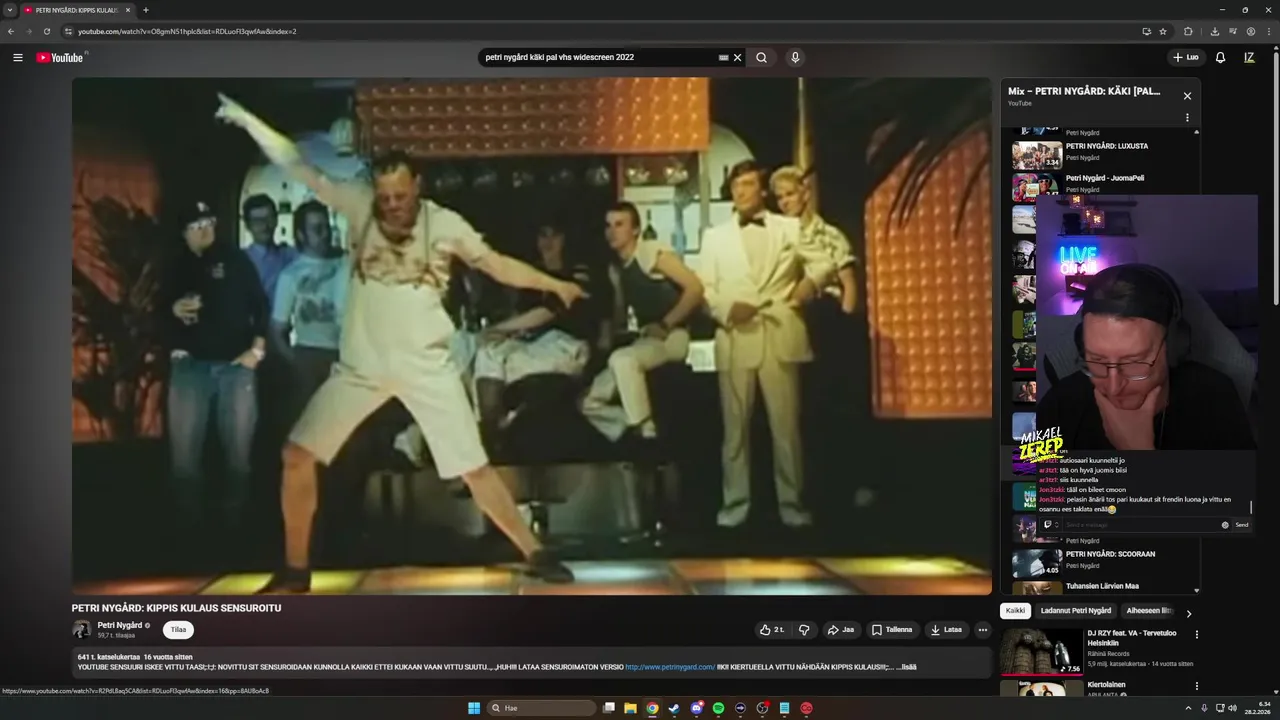Open the chat emoji picker

click(1225, 524)
